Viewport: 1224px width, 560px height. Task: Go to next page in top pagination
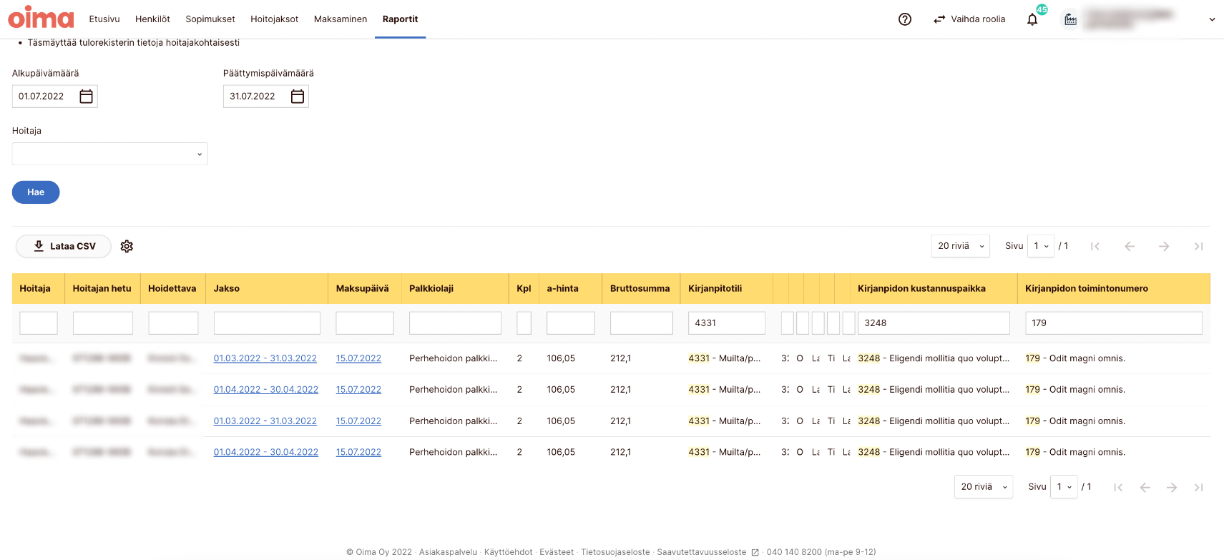(x=1164, y=246)
